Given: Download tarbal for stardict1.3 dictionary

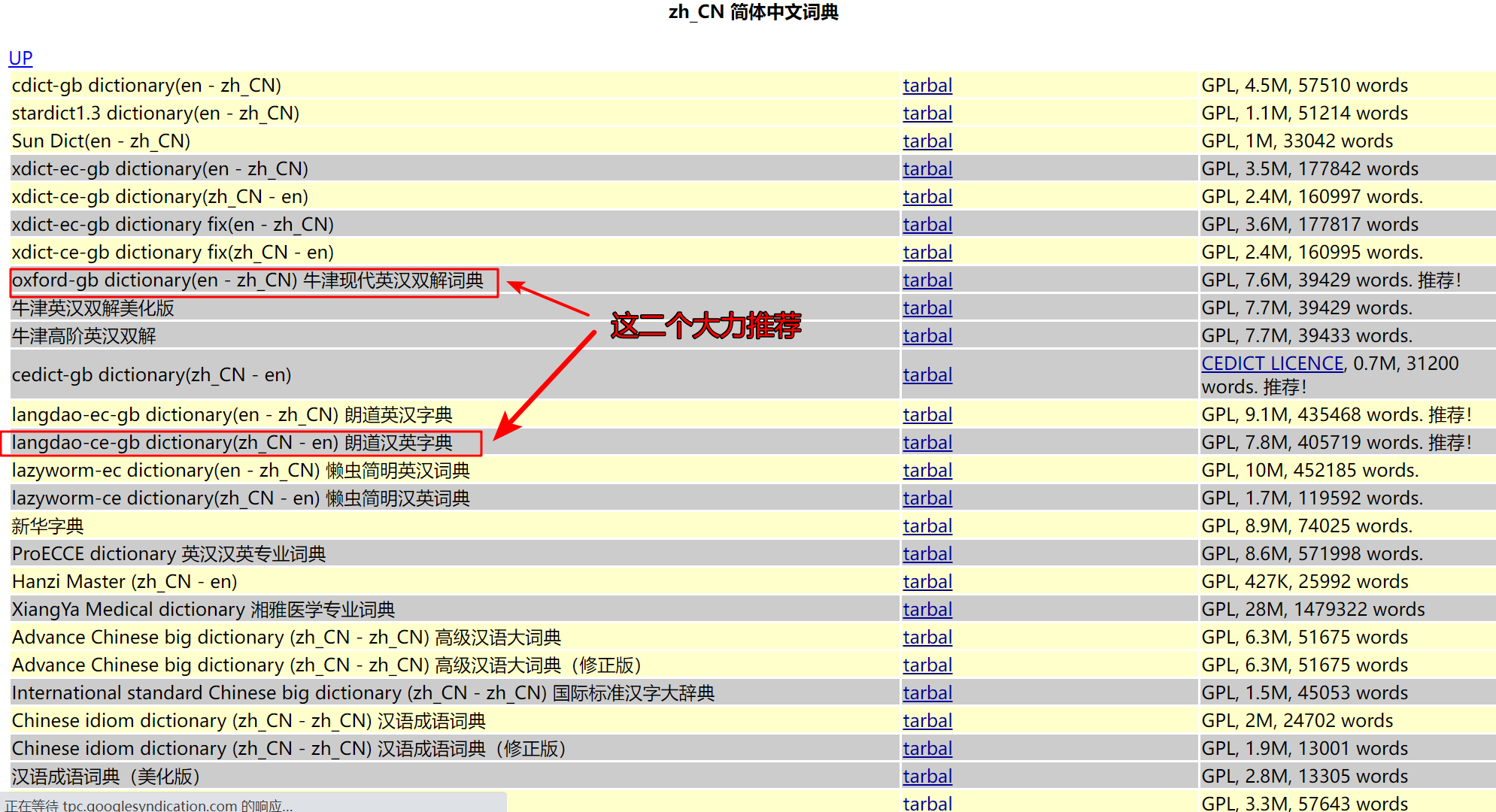Looking at the screenshot, I should 927,114.
